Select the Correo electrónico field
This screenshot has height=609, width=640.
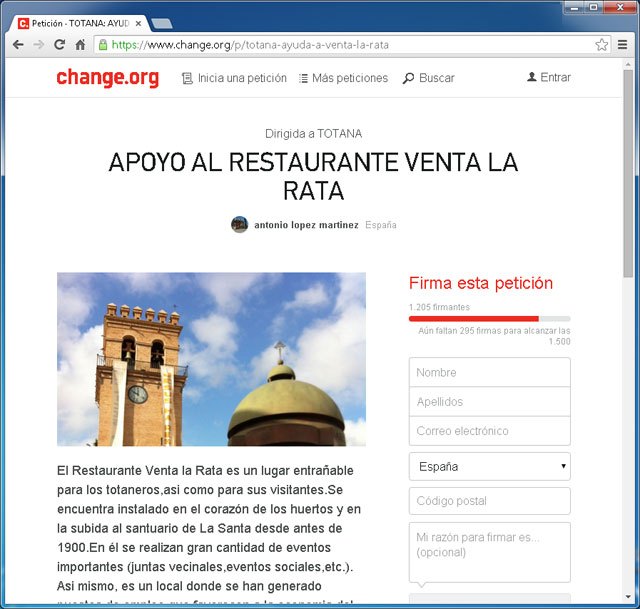(489, 431)
